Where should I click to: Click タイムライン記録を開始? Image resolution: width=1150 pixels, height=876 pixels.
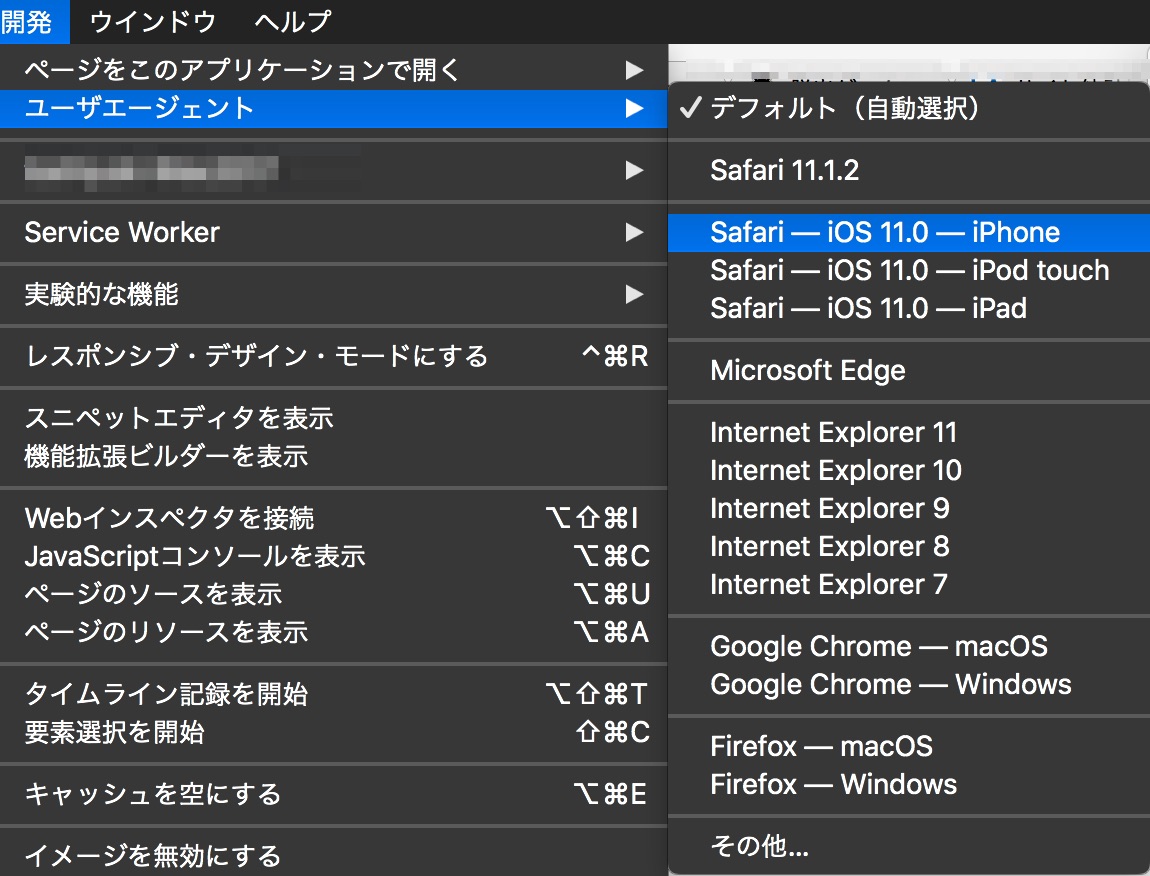coord(334,694)
